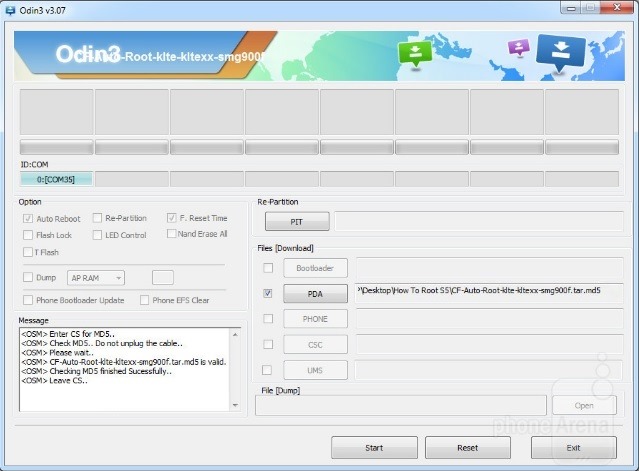Click the large blue download bubble icon
This screenshot has height=471, width=639.
click(561, 52)
